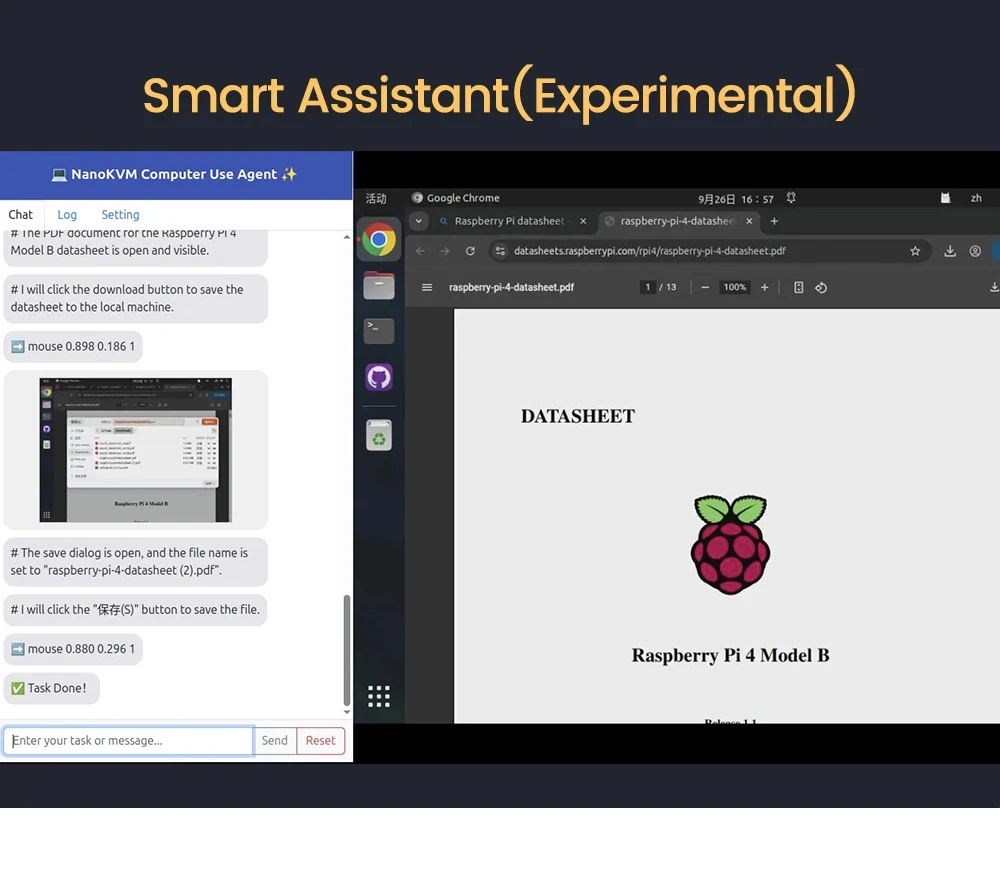Click the chat scrollbar down arrow
1000x896 pixels.
[x=347, y=712]
